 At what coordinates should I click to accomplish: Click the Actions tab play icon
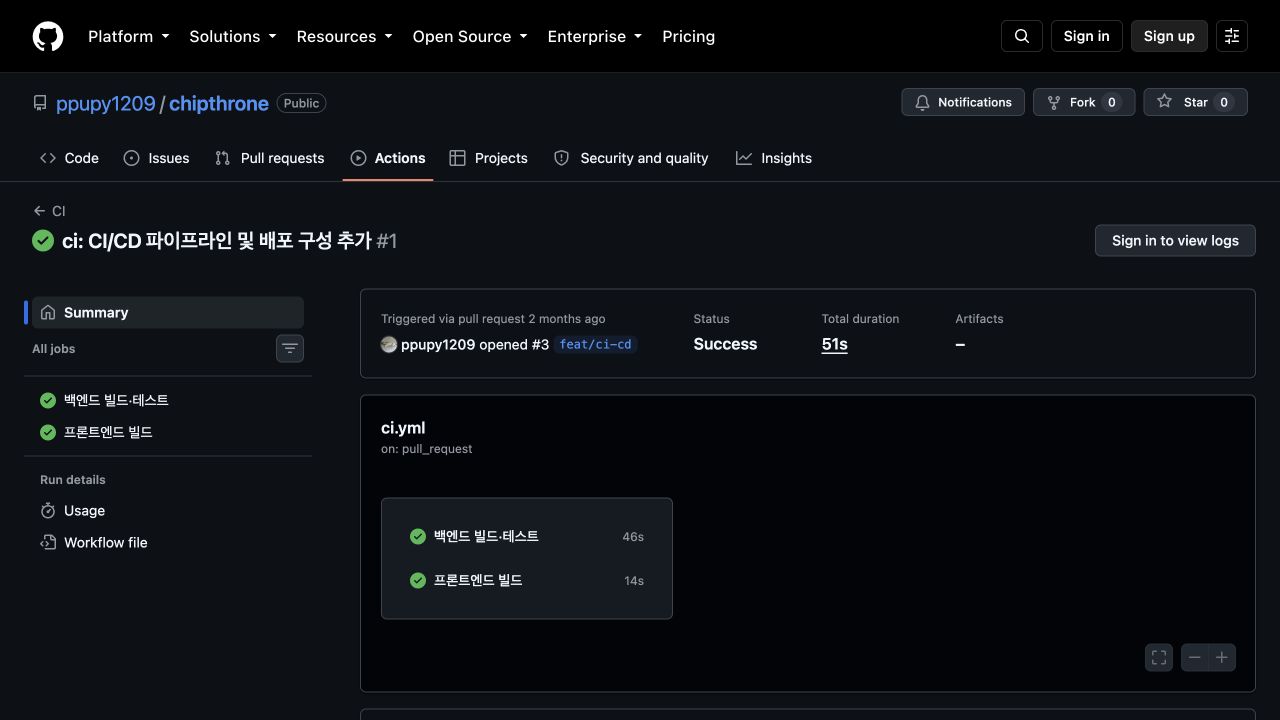tap(358, 158)
